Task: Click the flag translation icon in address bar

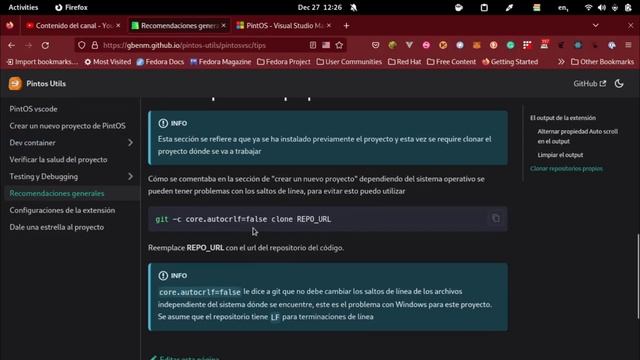Action: pos(326,45)
